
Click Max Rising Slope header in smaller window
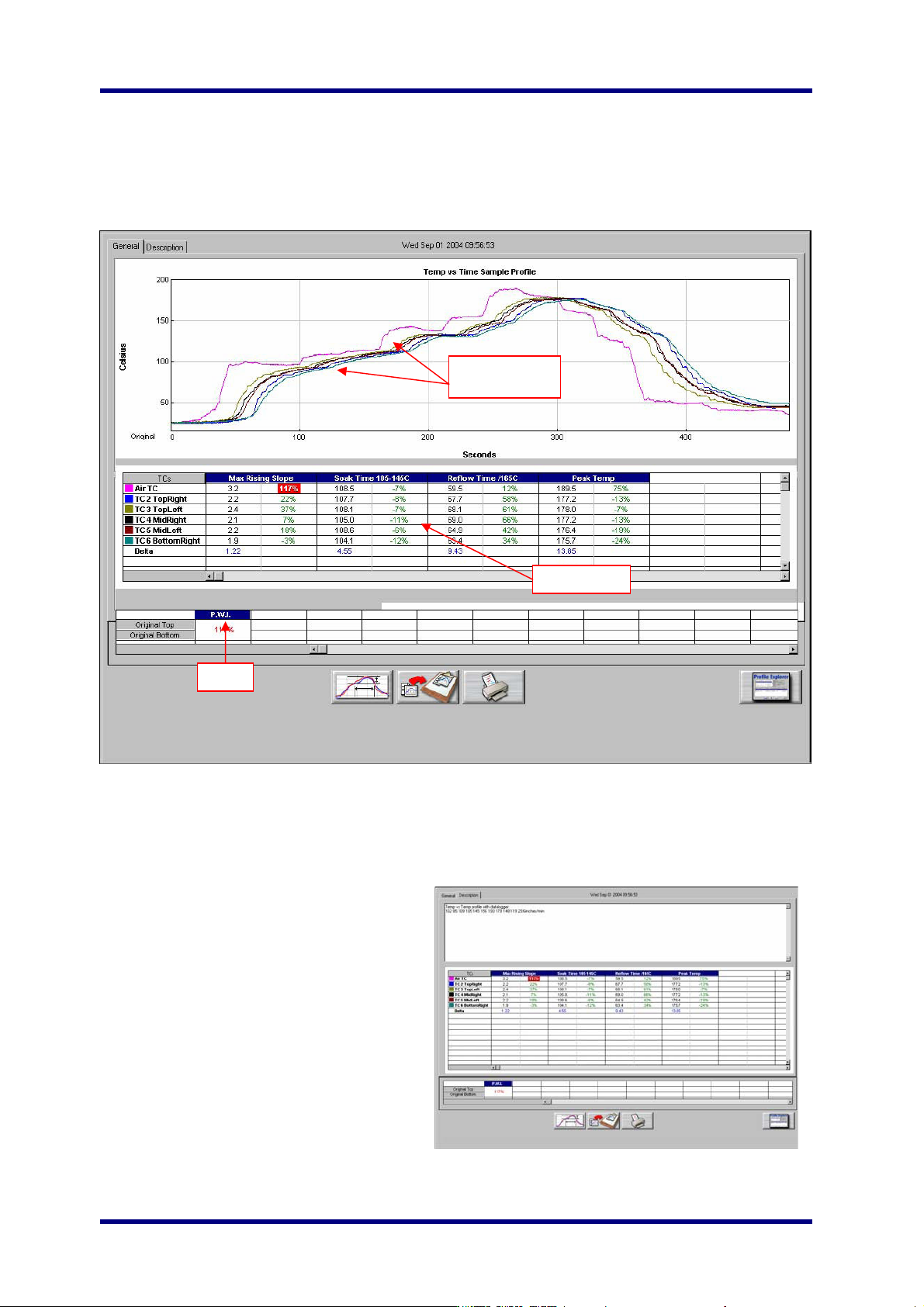pos(520,973)
